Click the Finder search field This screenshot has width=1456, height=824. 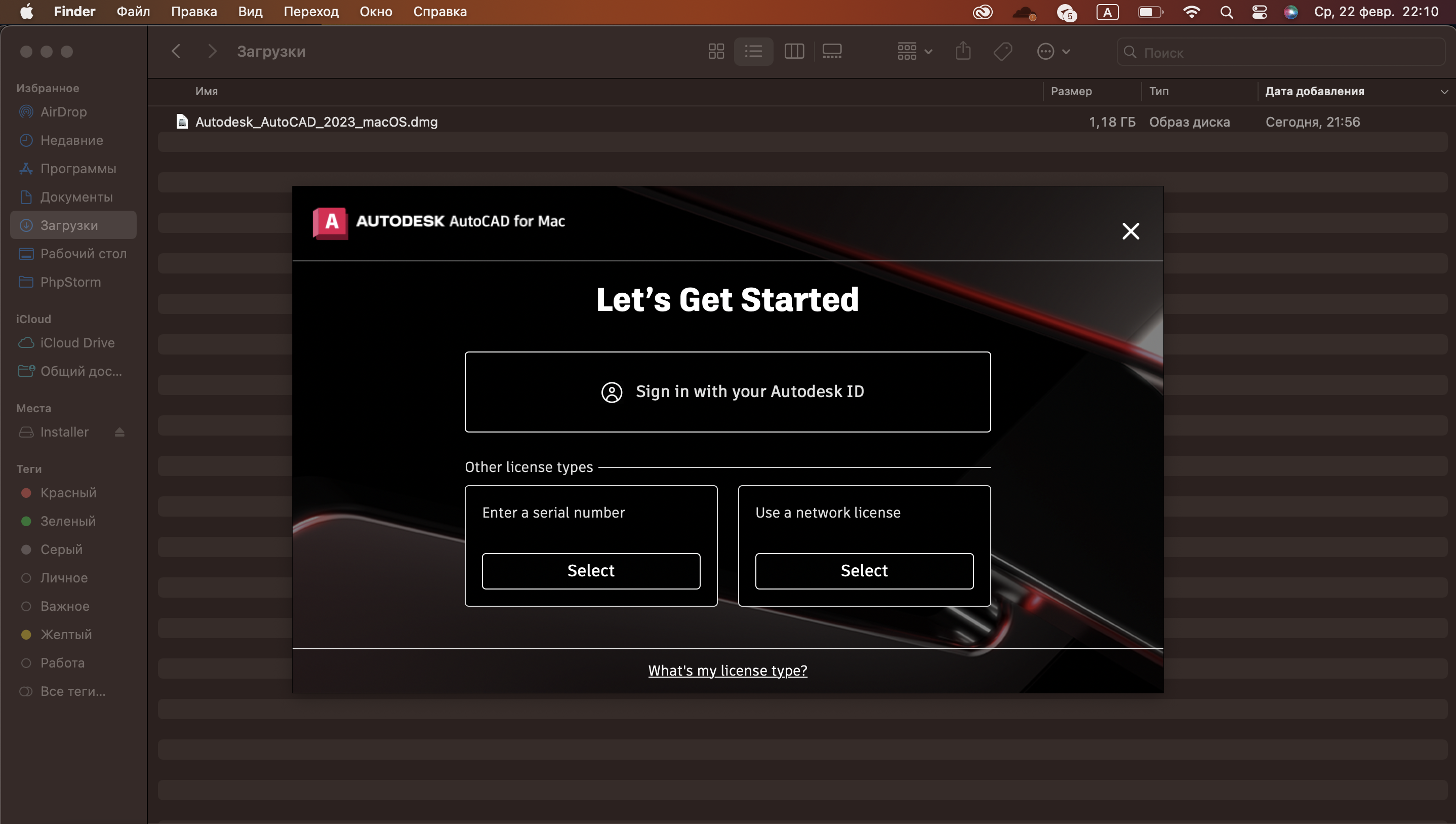pos(1280,52)
